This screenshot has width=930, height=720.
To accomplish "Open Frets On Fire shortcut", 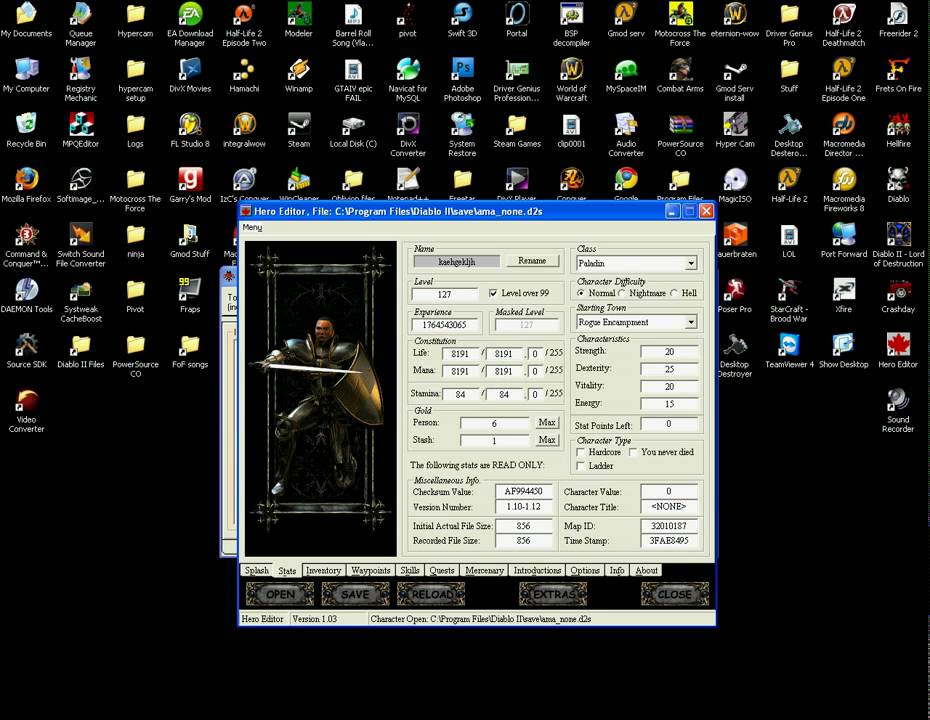I will pyautogui.click(x=898, y=75).
